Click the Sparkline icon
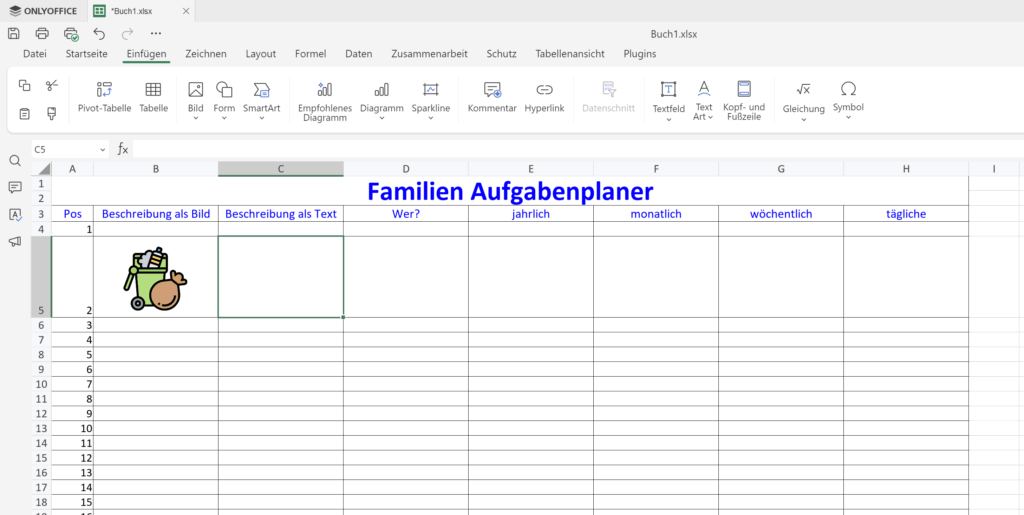The height and width of the screenshot is (515, 1024). 430,89
